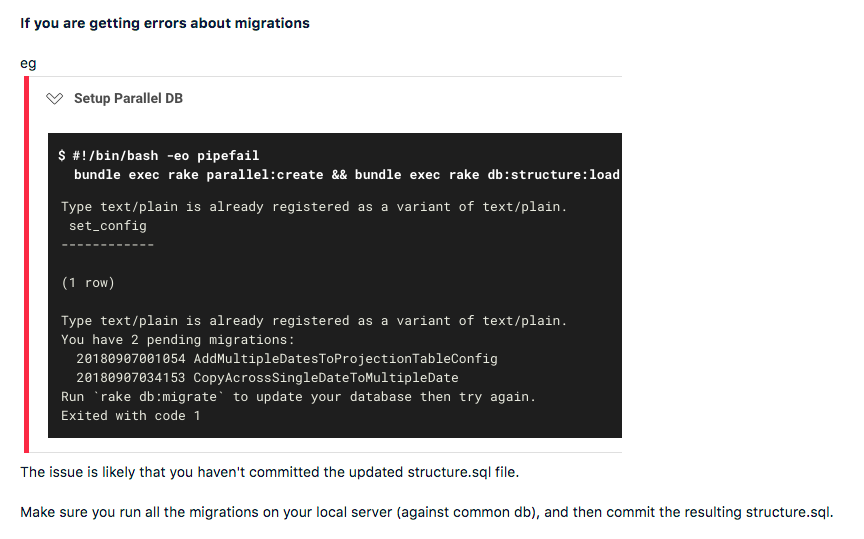Click the sentence about uncommitted structure.sql file
This screenshot has height=539, width=864.
click(269, 472)
